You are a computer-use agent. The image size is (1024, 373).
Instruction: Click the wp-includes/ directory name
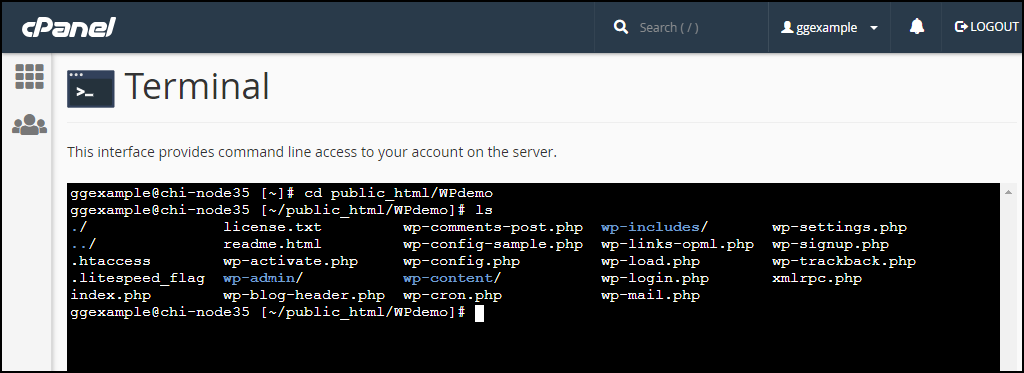coord(654,227)
